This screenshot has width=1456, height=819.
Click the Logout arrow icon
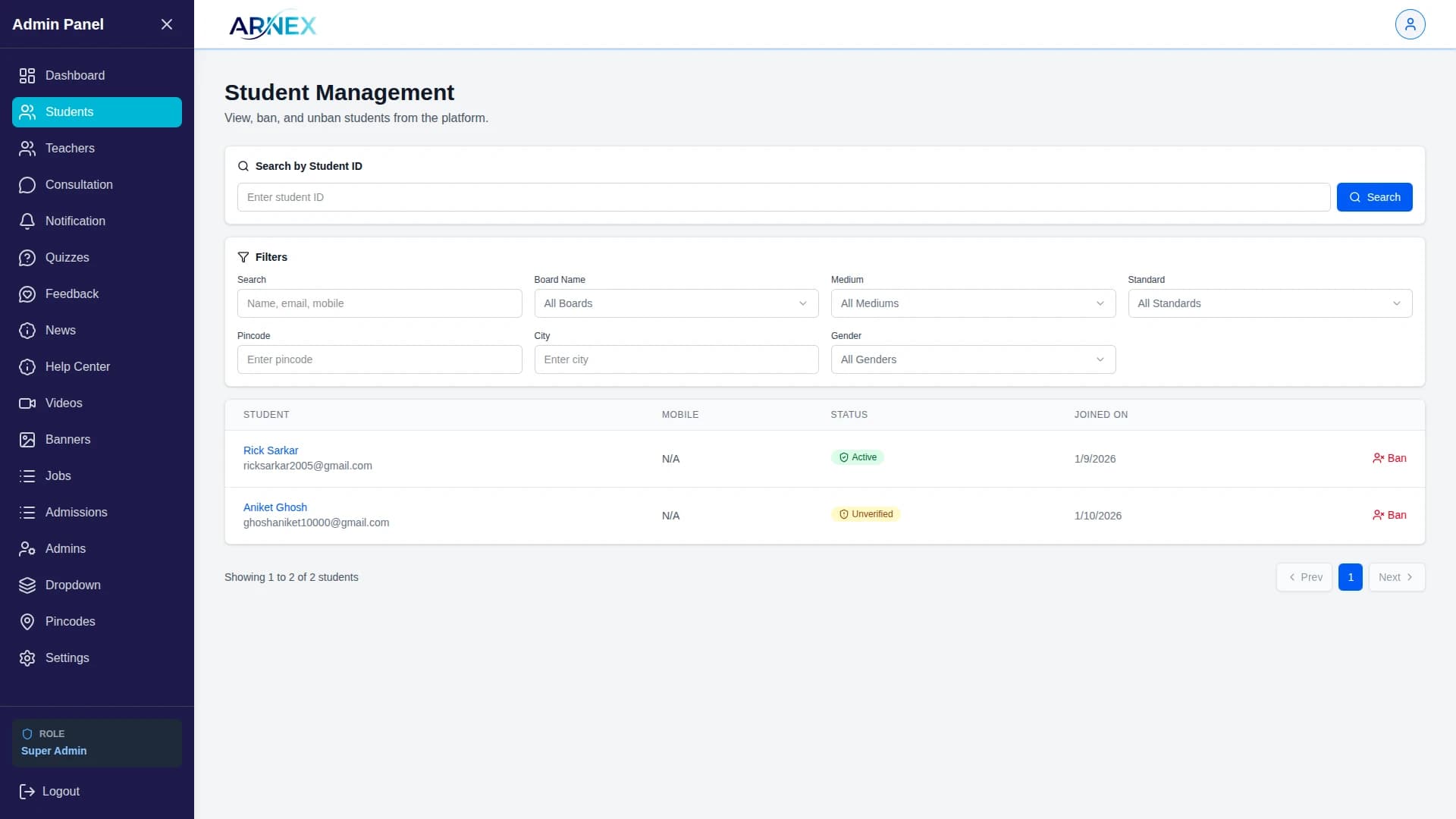tap(27, 792)
